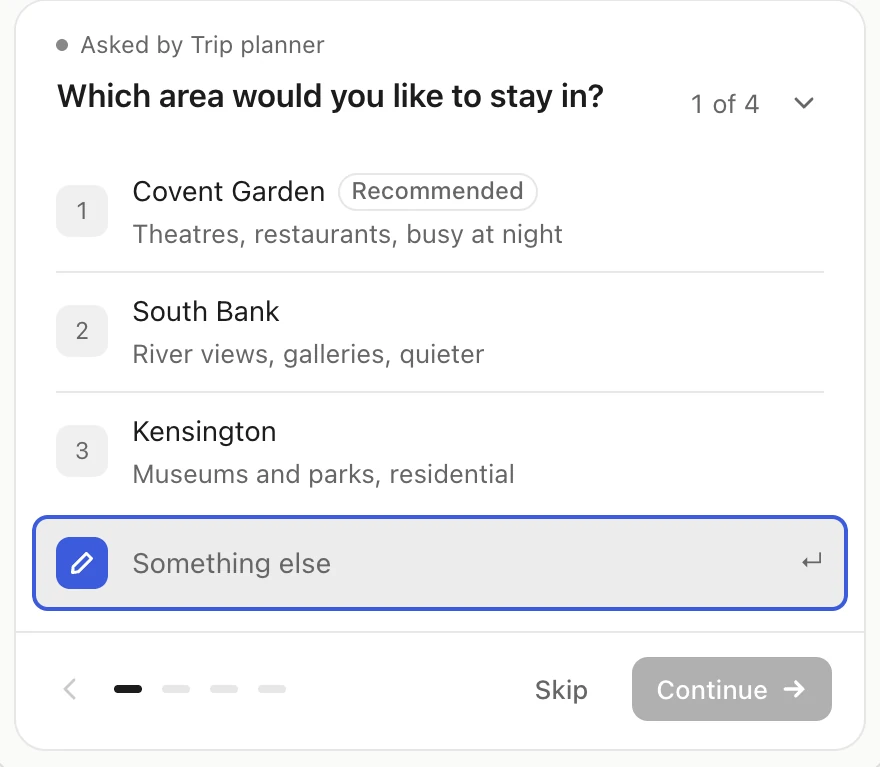Screen dimensions: 880x767
Task: Click the enter-key return arrow icon
Action: (x=812, y=561)
